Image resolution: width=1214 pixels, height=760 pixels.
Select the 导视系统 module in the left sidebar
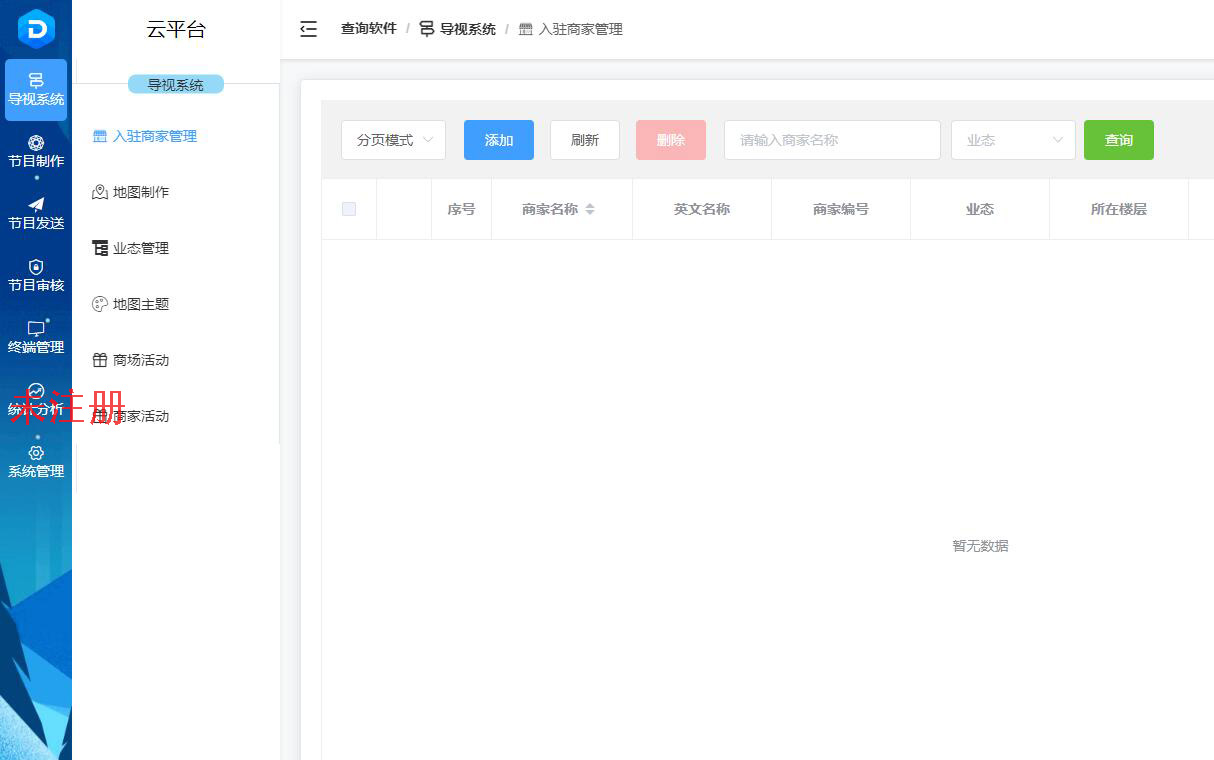[36, 90]
